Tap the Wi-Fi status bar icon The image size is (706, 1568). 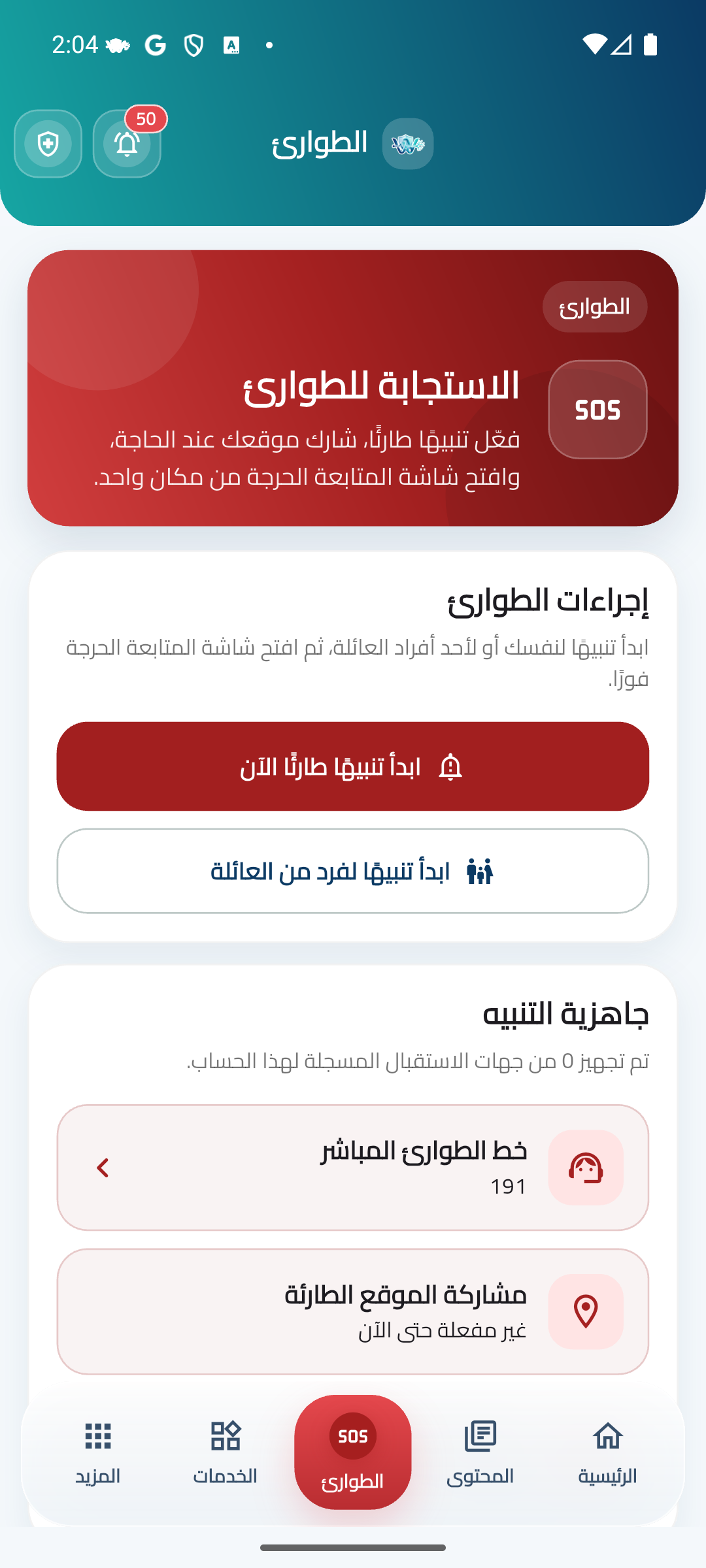pyautogui.click(x=594, y=44)
